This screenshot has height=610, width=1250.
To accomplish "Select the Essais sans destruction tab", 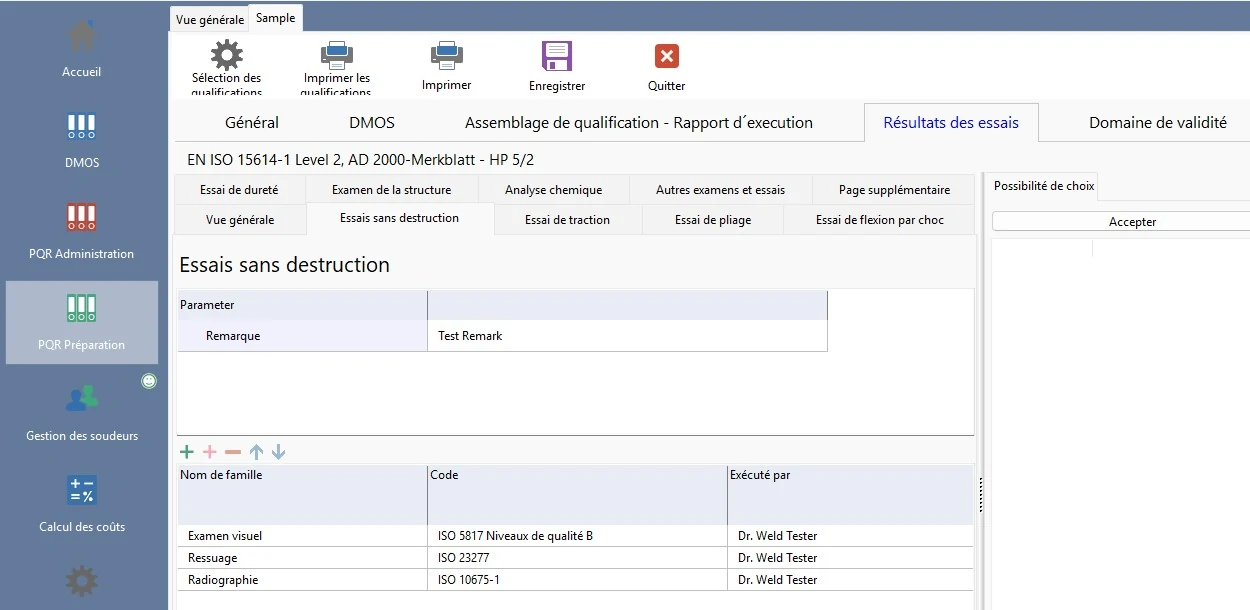I will (400, 218).
